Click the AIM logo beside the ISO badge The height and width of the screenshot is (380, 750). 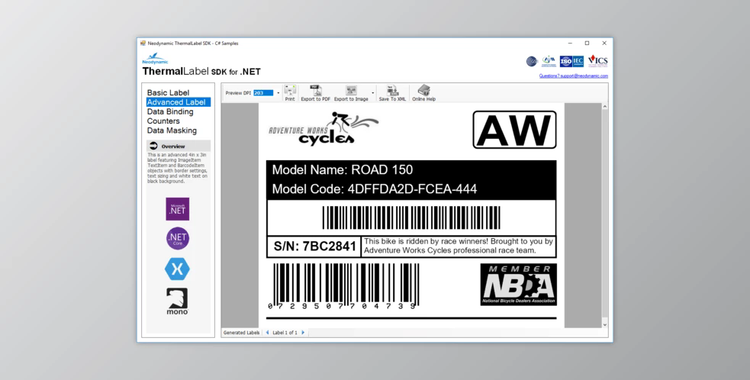pyautogui.click(x=549, y=61)
